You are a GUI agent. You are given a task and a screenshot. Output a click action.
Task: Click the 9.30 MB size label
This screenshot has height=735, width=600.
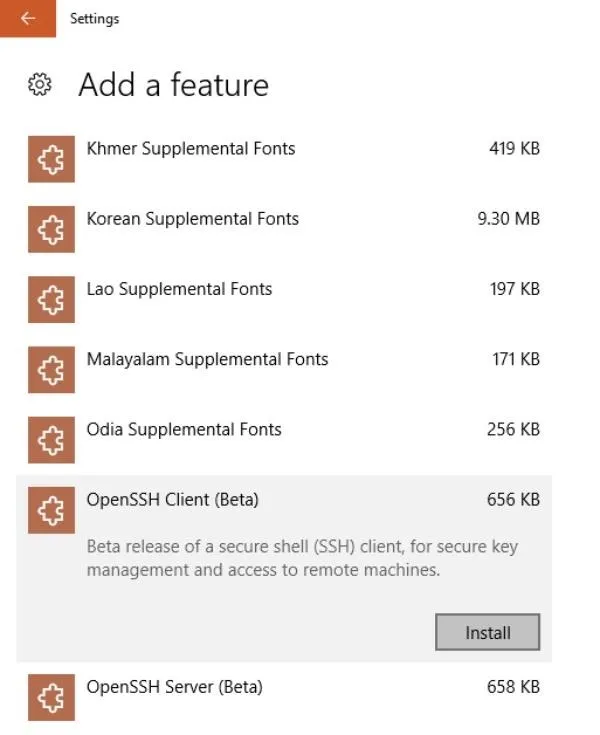[x=509, y=219]
